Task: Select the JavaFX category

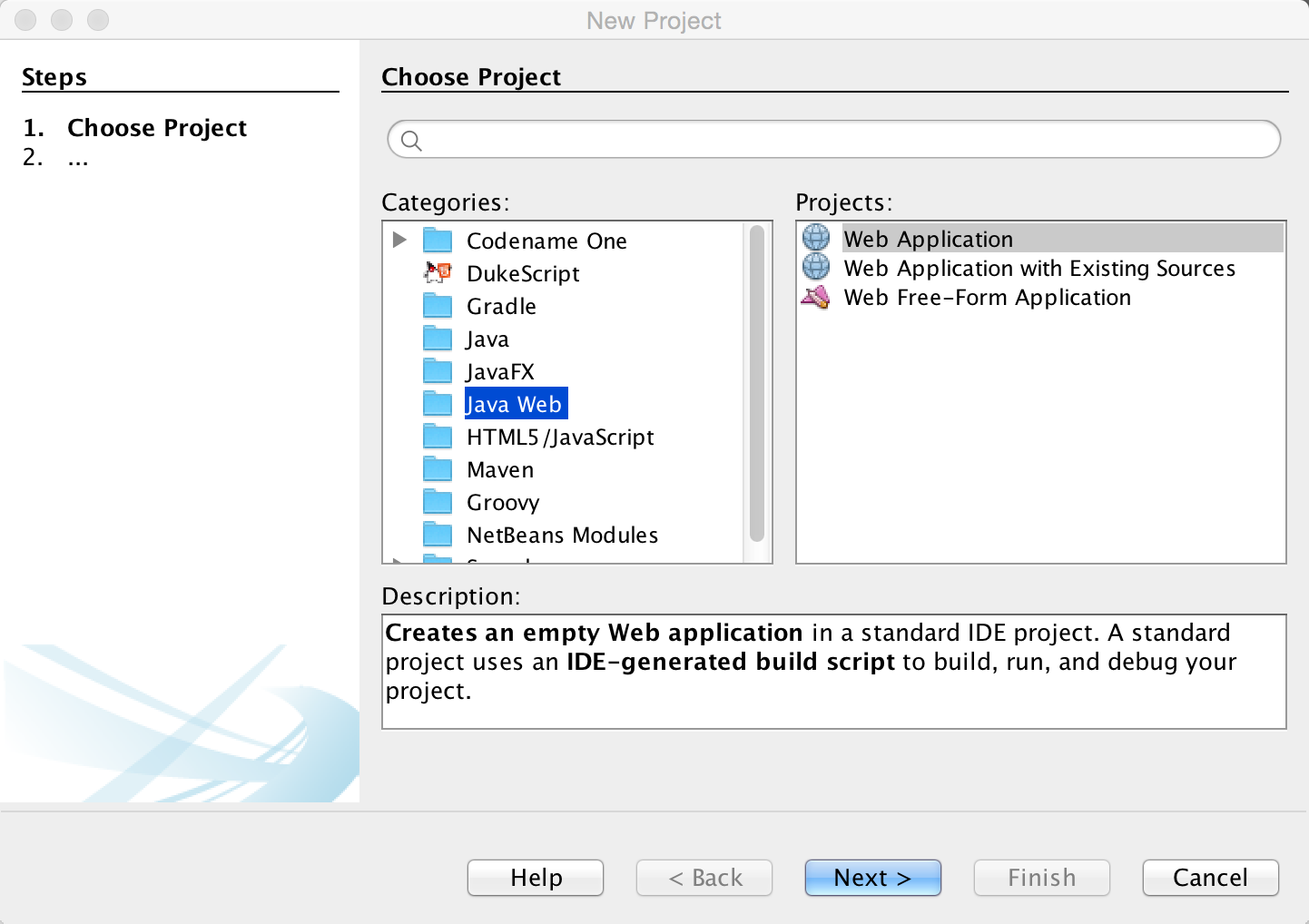Action: pos(500,370)
